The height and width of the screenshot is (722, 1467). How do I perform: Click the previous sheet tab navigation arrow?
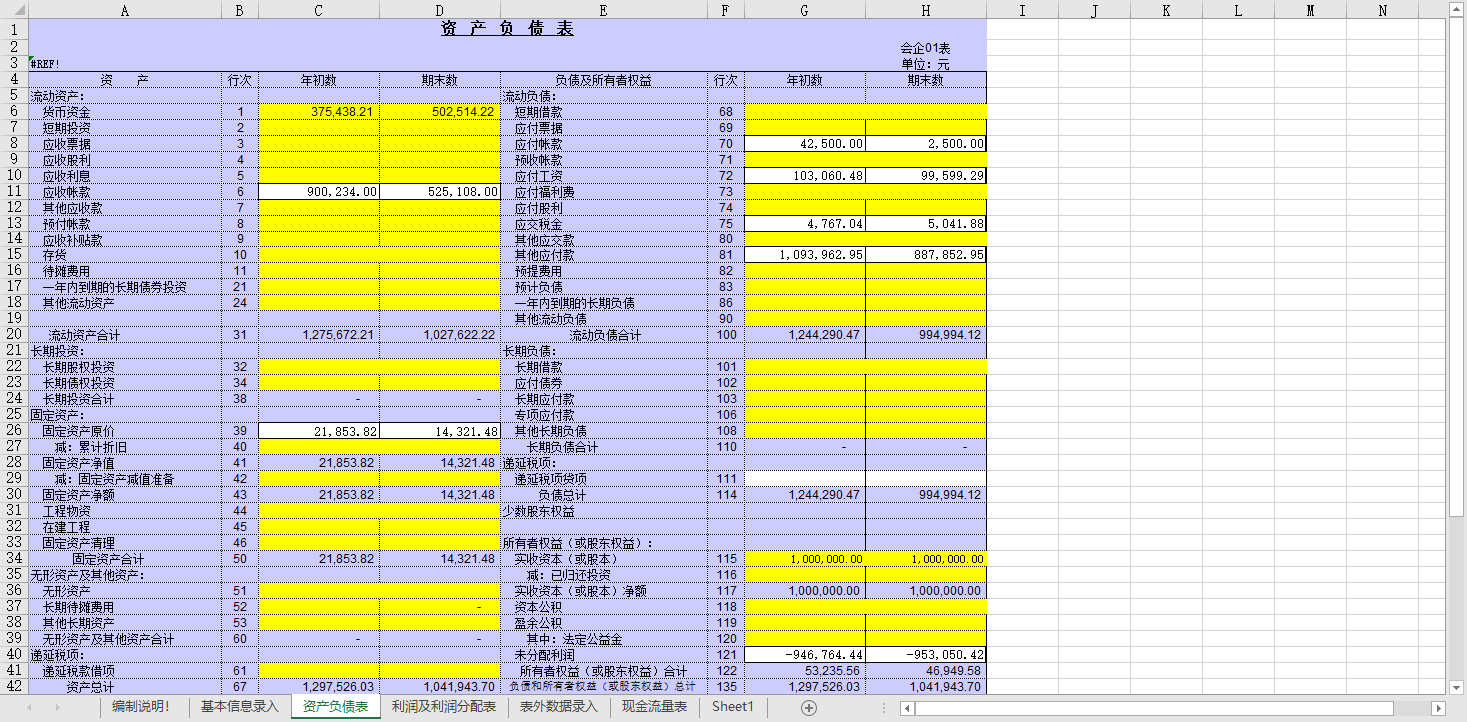(29, 708)
